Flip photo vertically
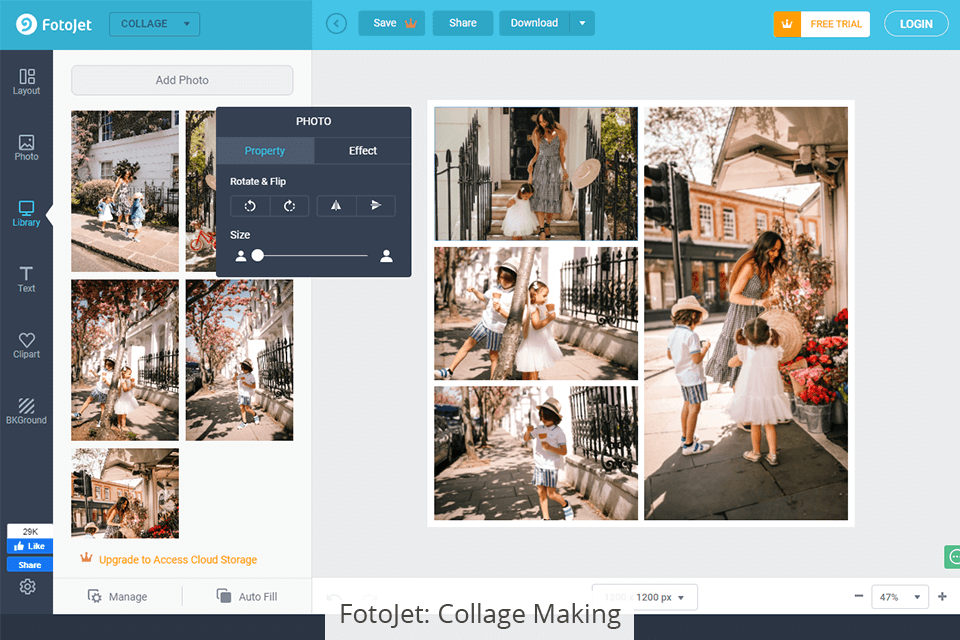The image size is (960, 640). pyautogui.click(x=376, y=206)
